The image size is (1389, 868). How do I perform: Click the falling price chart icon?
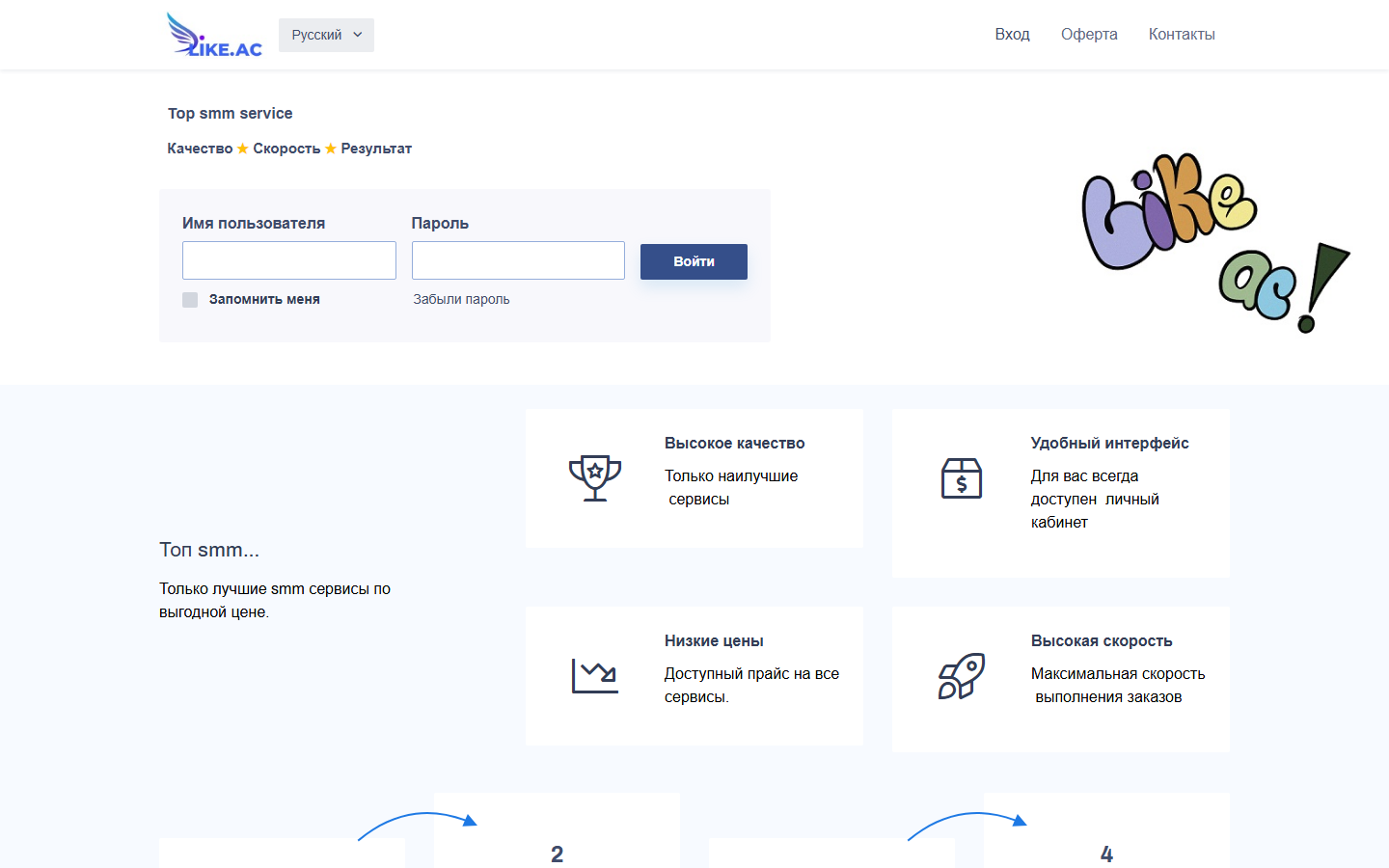pyautogui.click(x=595, y=676)
